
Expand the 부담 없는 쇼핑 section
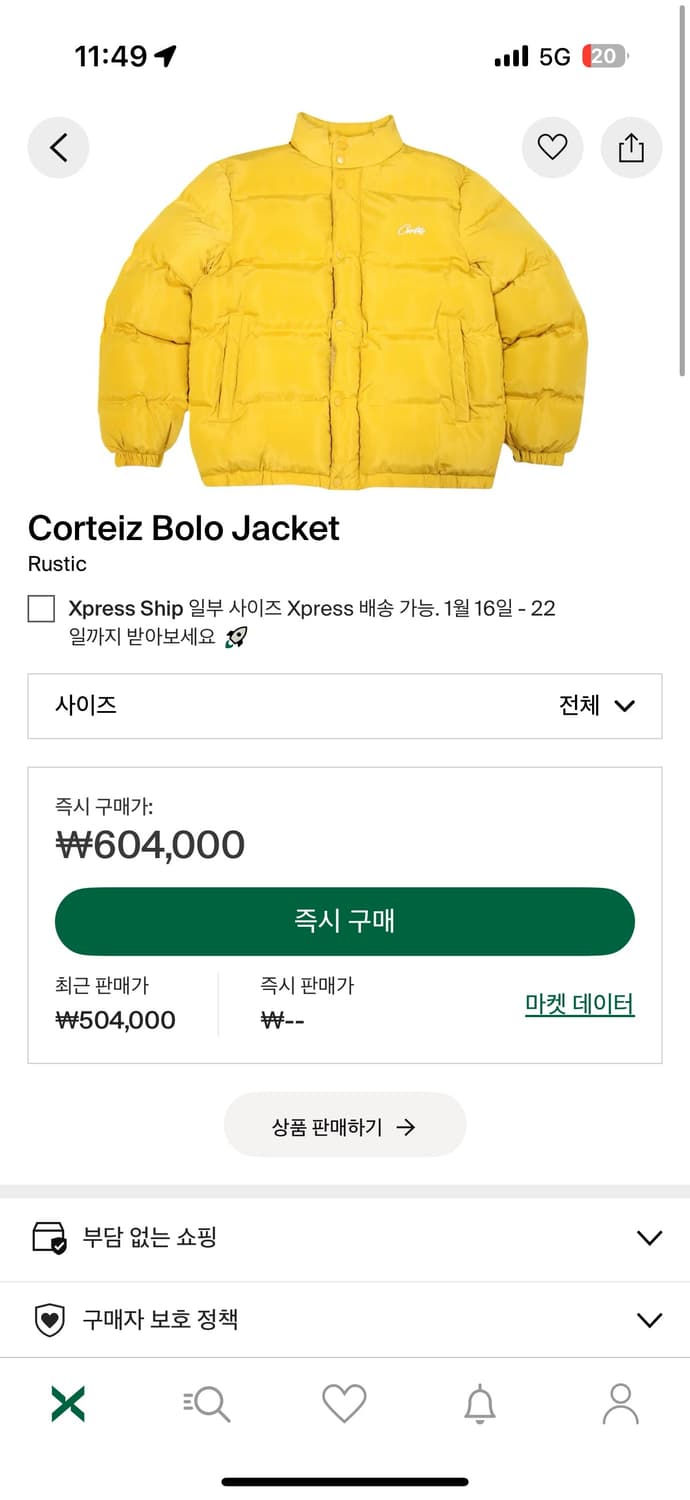coord(345,1236)
